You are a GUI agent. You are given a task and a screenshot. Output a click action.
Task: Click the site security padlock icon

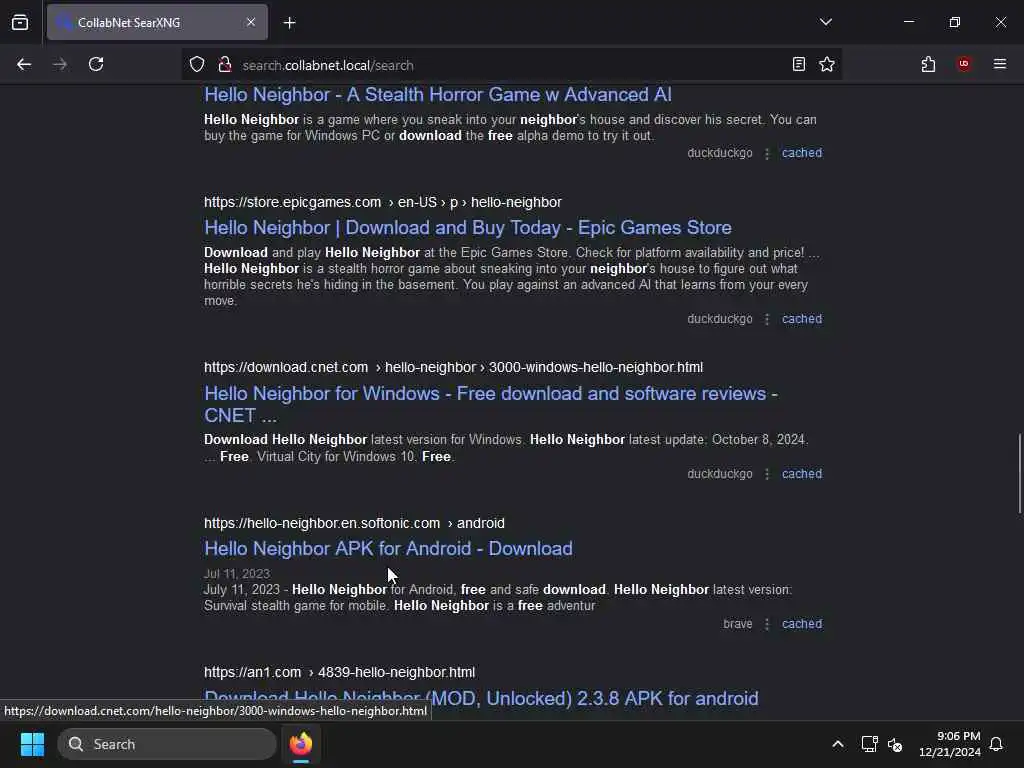click(x=225, y=65)
